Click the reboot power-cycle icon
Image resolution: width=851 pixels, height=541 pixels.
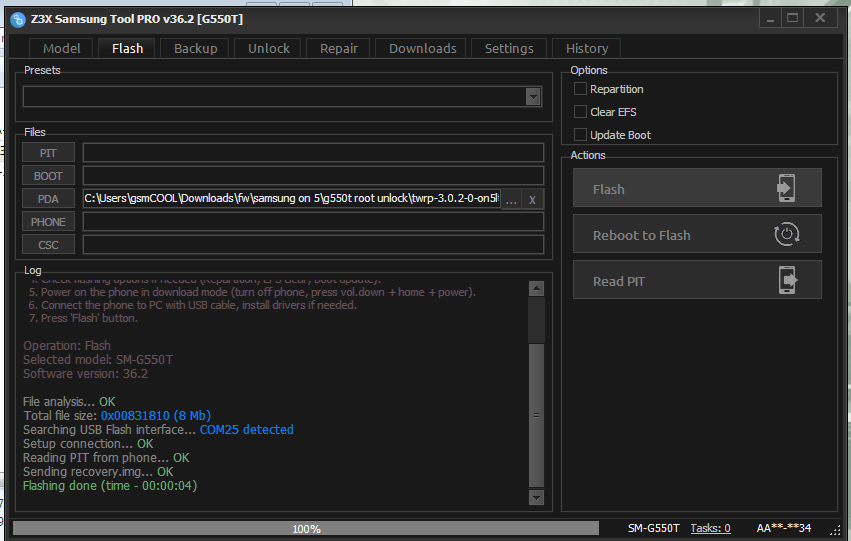[x=786, y=234]
